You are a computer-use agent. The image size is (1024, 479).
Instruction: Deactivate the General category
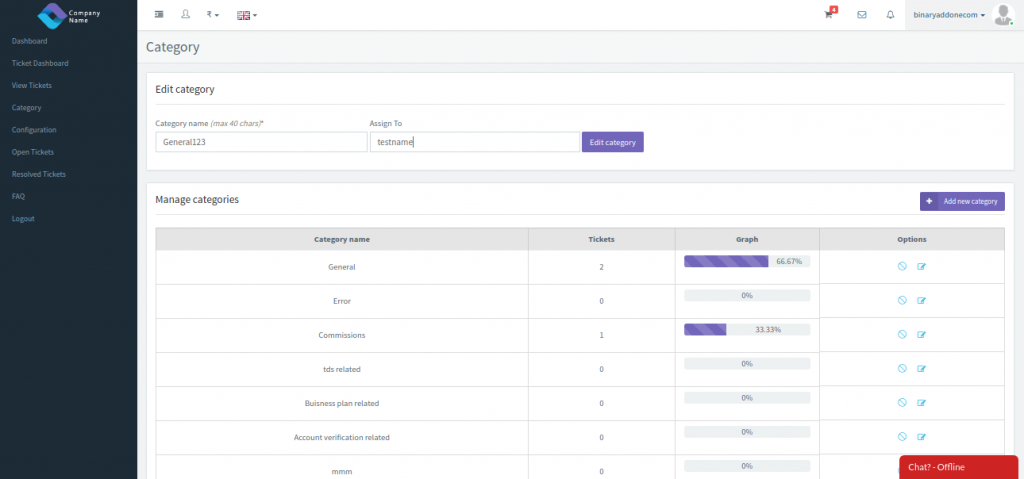point(902,266)
